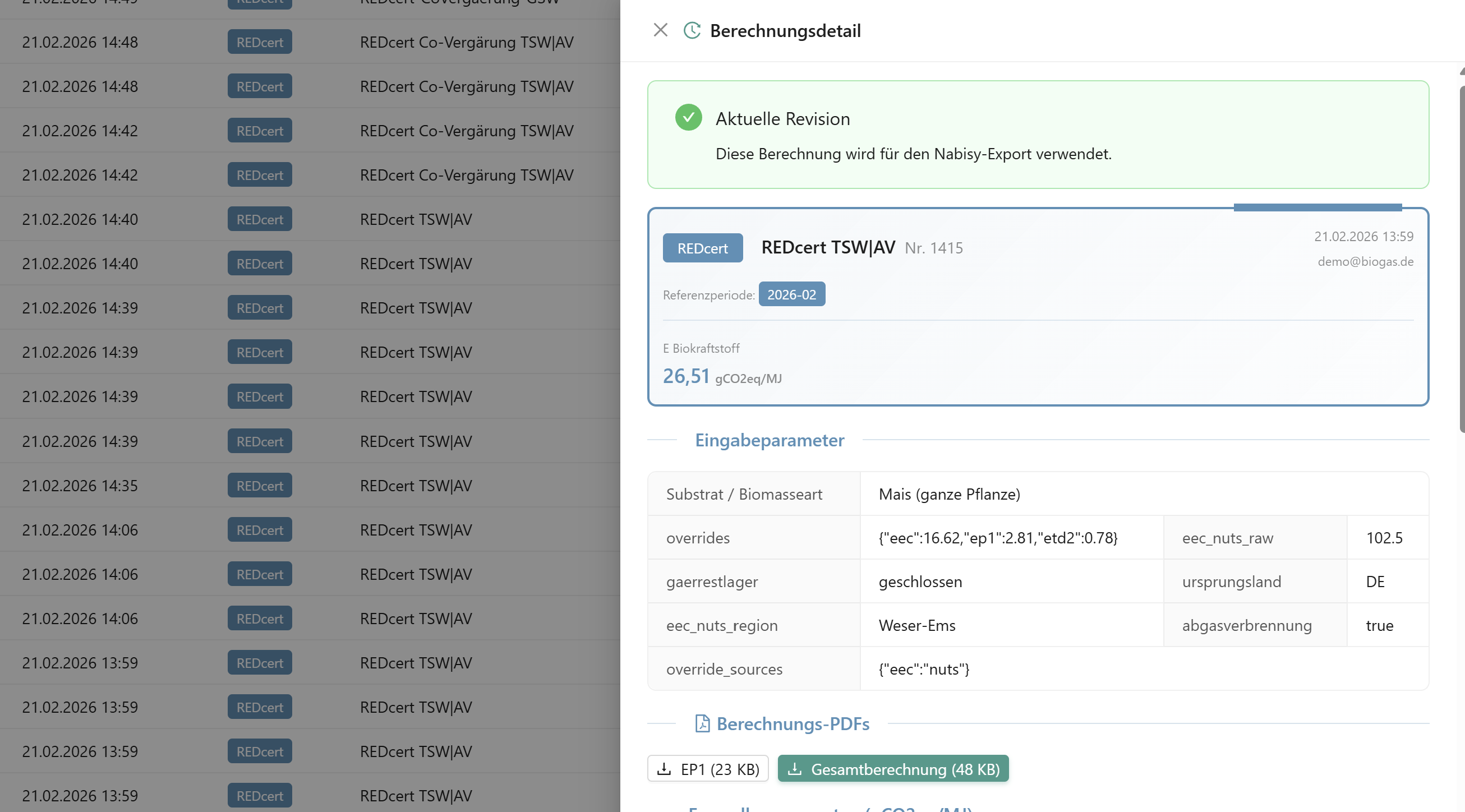The height and width of the screenshot is (812, 1465).
Task: Click the Eingabeparameter section heading
Action: [769, 440]
